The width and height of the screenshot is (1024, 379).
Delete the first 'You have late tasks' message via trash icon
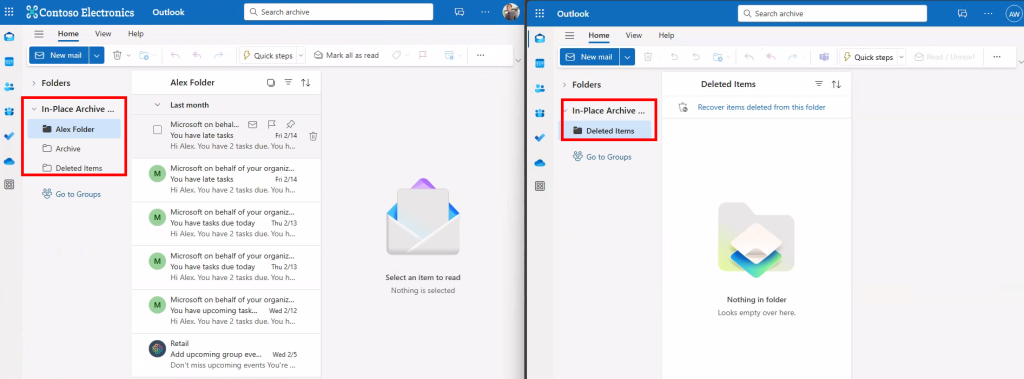click(x=313, y=136)
